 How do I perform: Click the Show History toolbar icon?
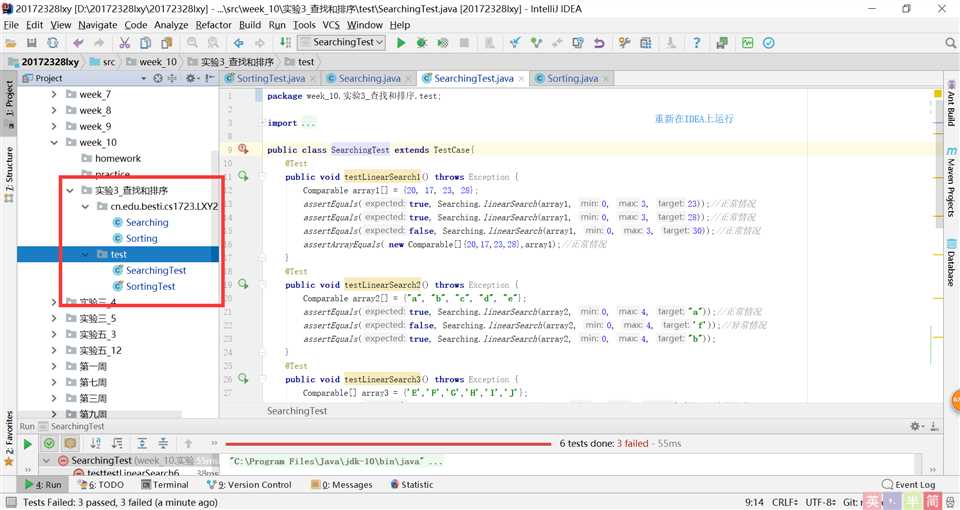point(577,43)
